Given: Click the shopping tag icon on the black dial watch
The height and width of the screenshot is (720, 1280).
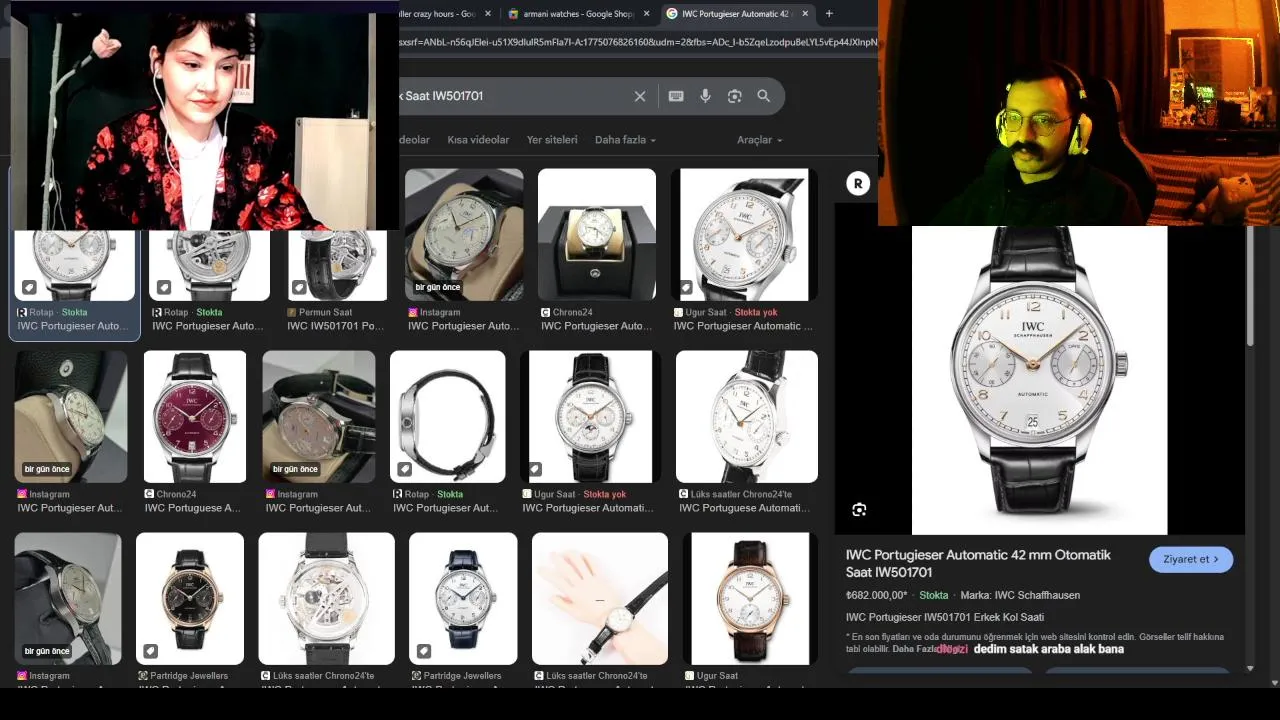Looking at the screenshot, I should (150, 651).
